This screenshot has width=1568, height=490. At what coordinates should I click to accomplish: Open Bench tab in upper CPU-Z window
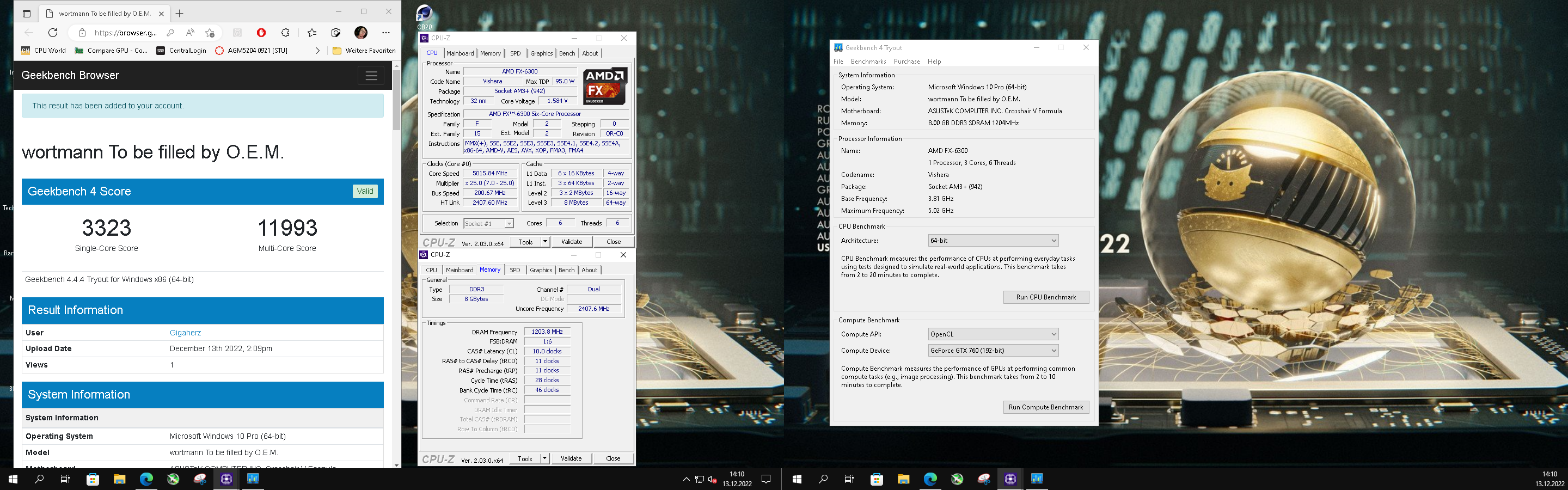pyautogui.click(x=567, y=53)
